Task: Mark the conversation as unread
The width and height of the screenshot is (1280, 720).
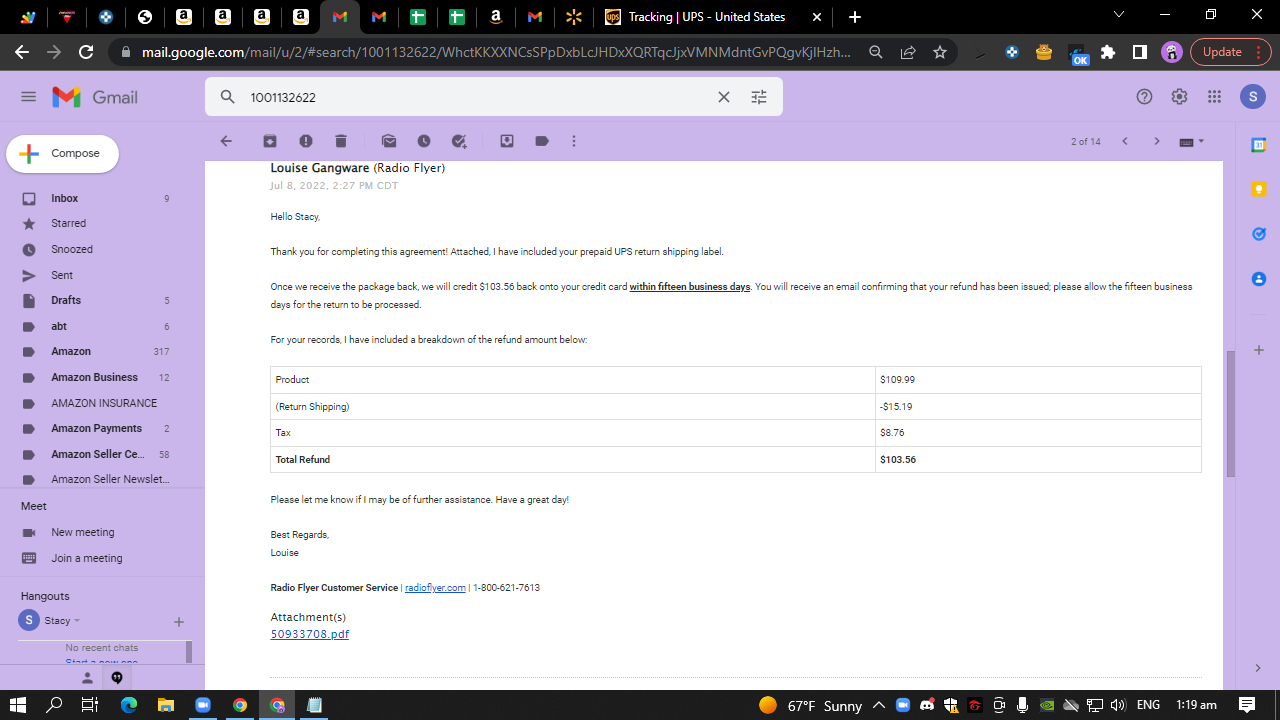Action: click(x=389, y=142)
